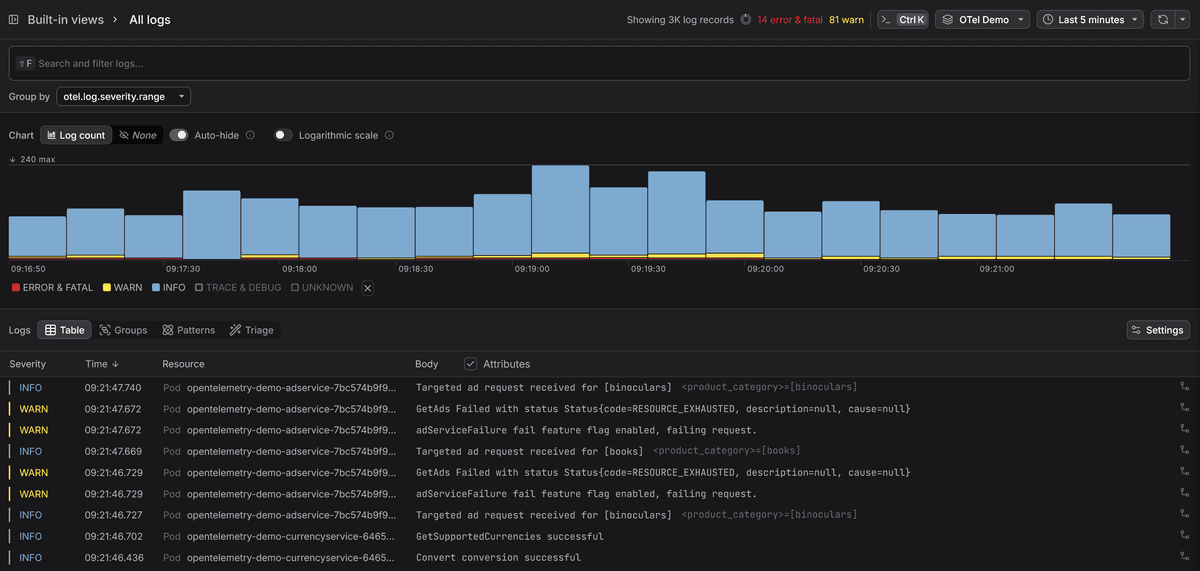
Task: Open trace link icon for 09:21:47.669 row
Action: [x=1185, y=451]
